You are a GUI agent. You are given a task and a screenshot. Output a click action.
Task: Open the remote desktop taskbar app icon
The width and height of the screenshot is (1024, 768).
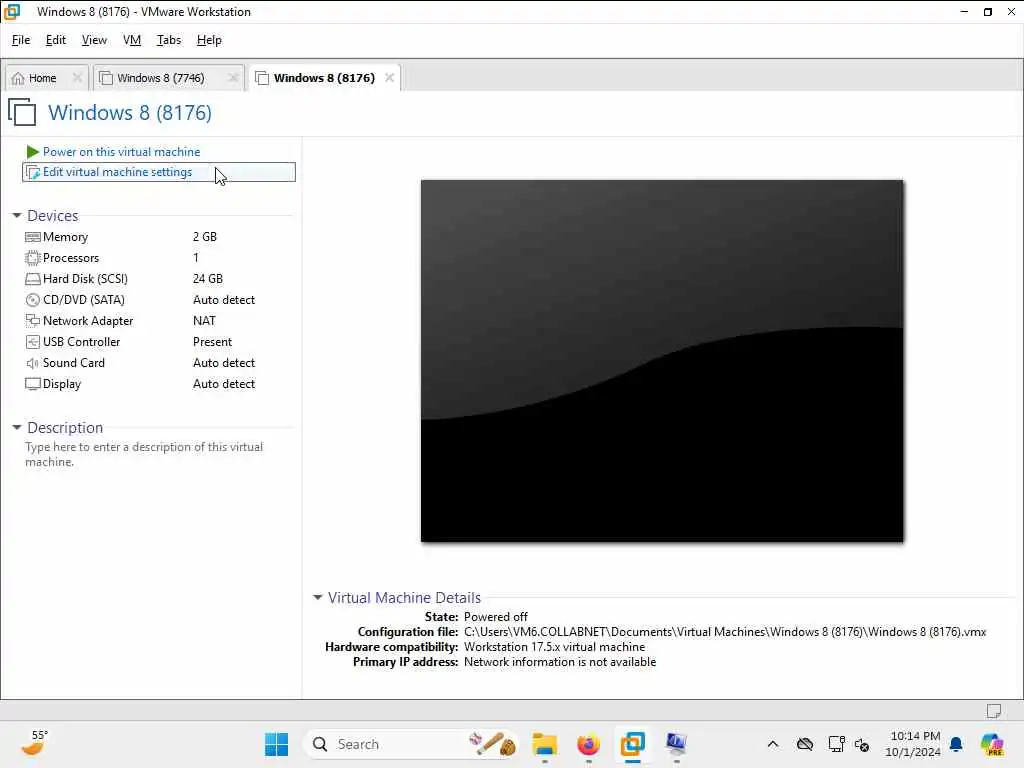pos(676,744)
